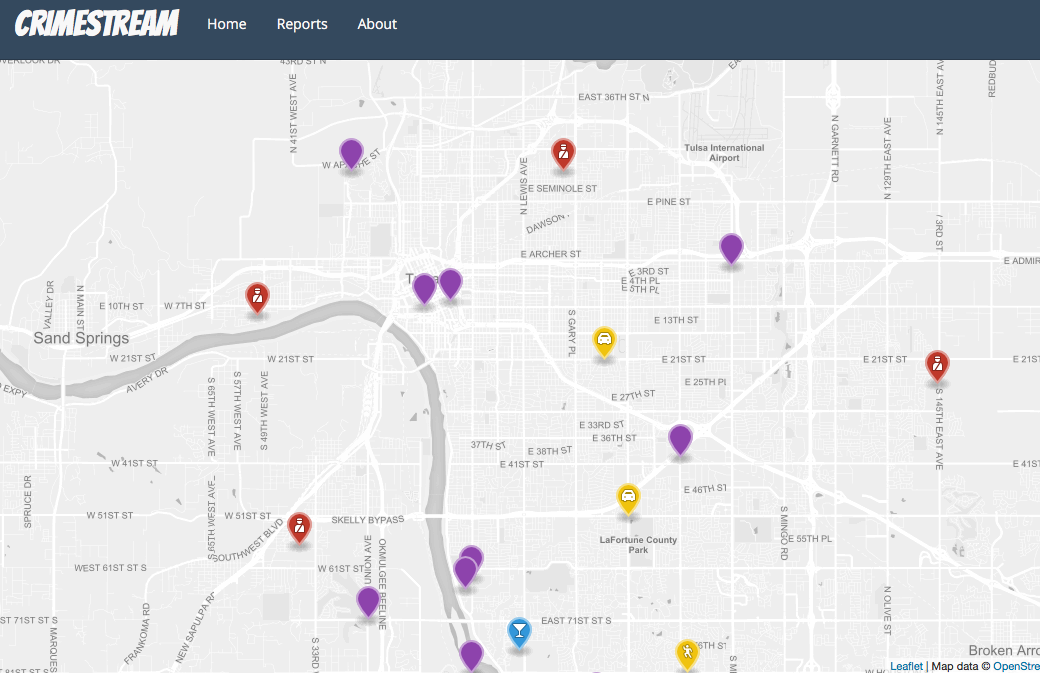Open the About page
The image size is (1040, 673).
(x=377, y=23)
